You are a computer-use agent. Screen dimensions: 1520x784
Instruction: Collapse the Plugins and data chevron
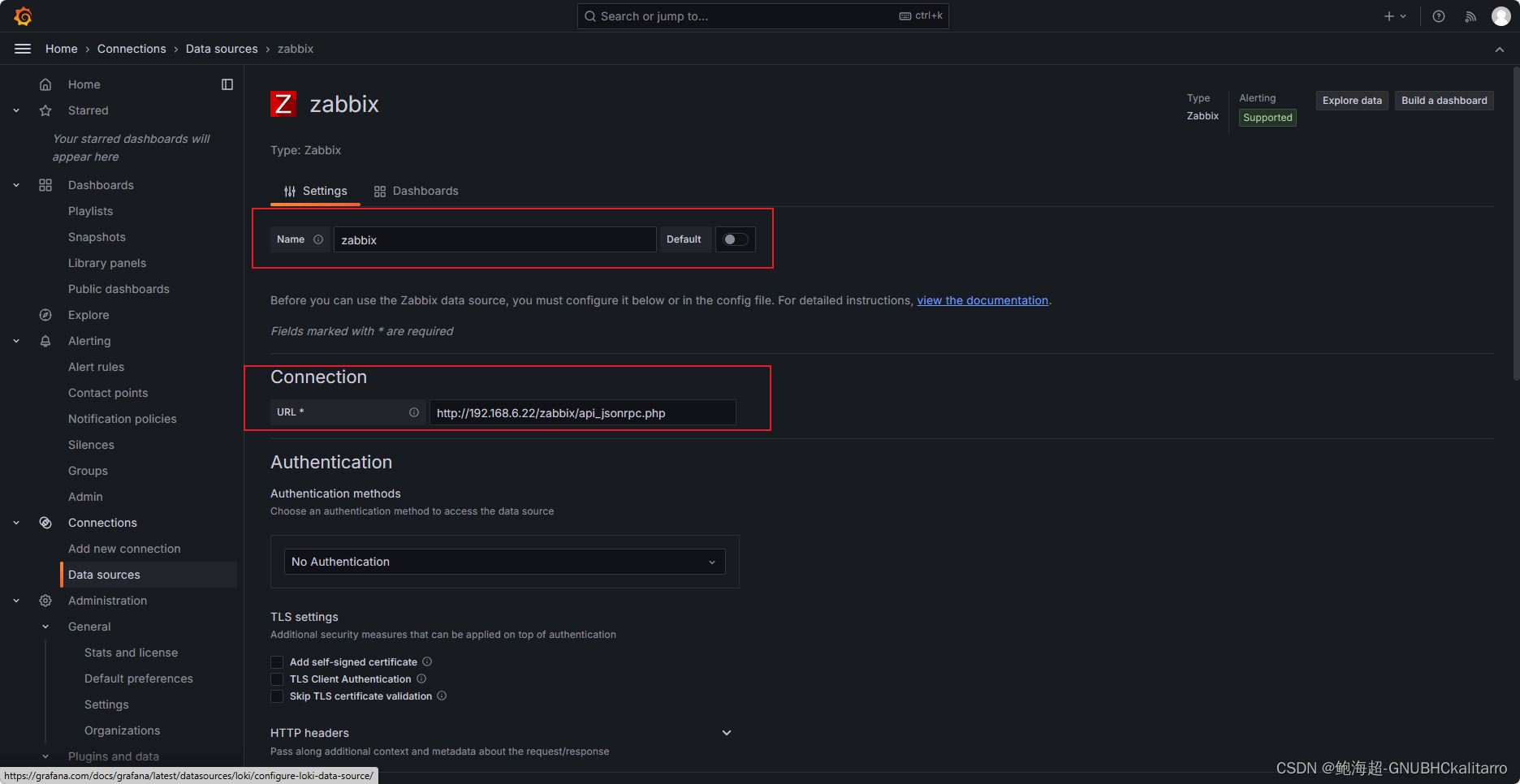tap(45, 756)
